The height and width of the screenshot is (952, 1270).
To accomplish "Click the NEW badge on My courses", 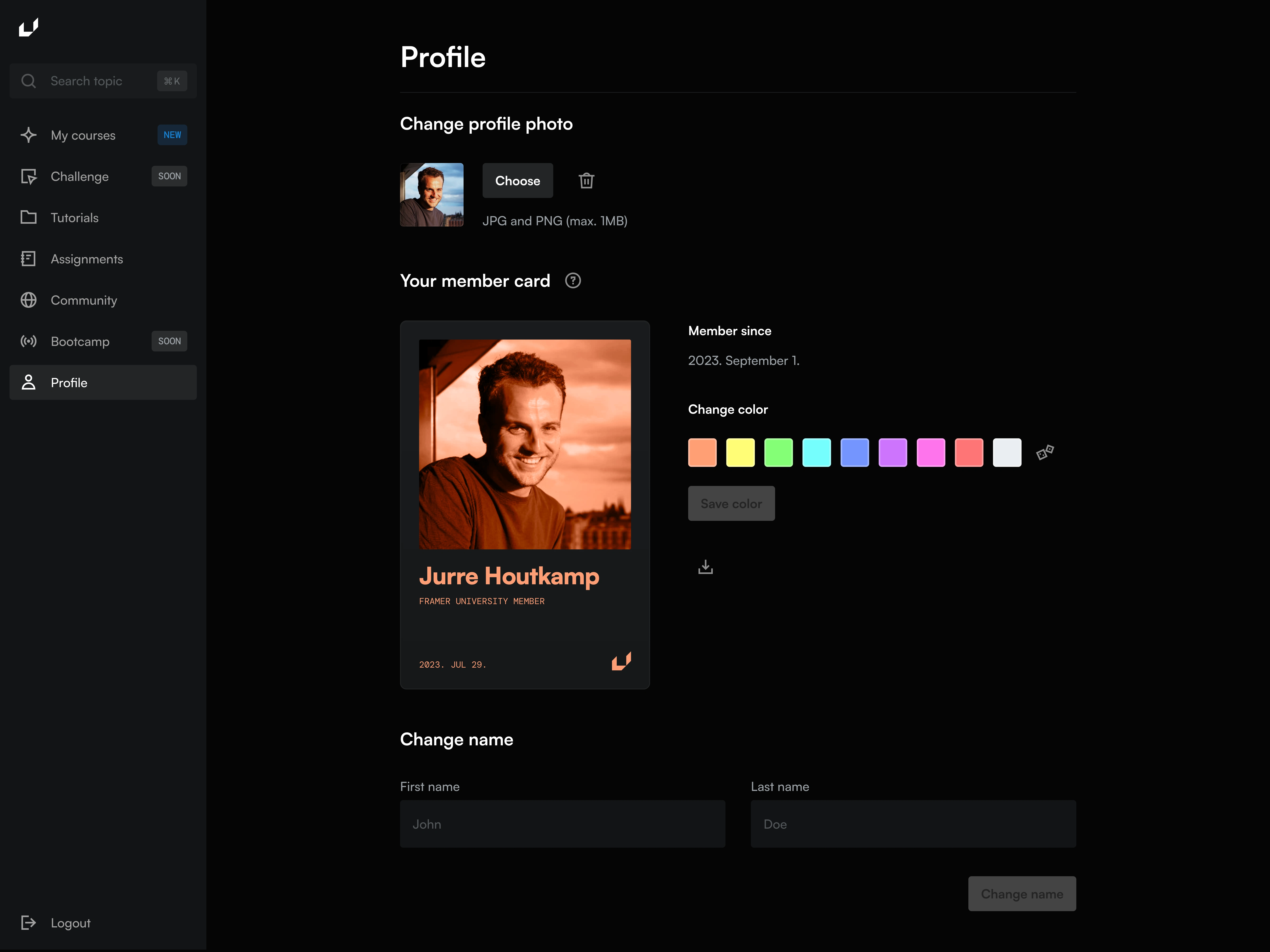I will (172, 135).
